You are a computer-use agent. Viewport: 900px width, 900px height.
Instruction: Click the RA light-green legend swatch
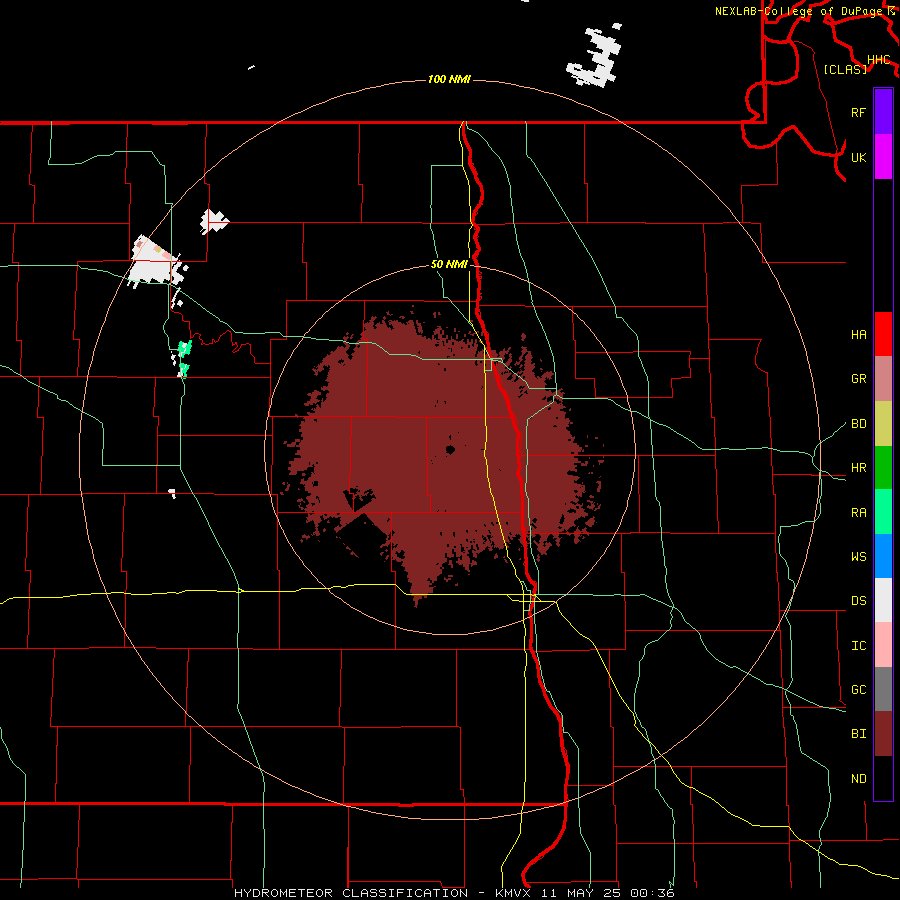(883, 512)
